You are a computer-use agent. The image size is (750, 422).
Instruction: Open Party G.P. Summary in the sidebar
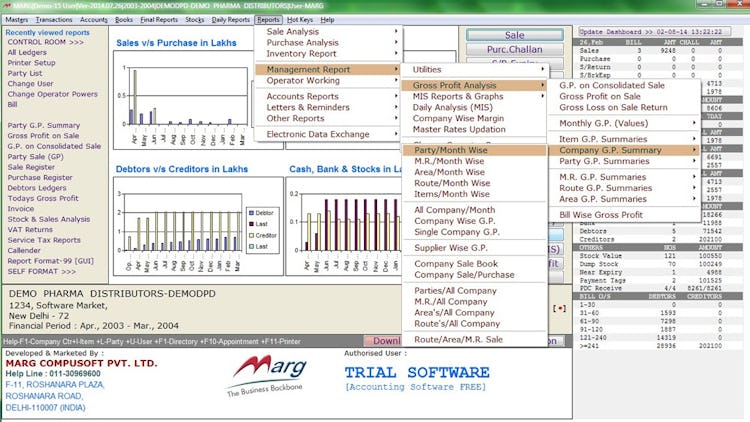pyautogui.click(x=44, y=125)
